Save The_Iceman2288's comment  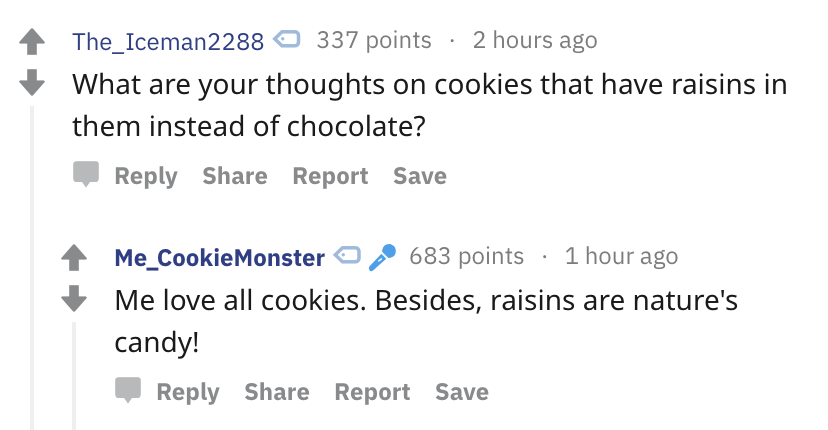point(420,176)
